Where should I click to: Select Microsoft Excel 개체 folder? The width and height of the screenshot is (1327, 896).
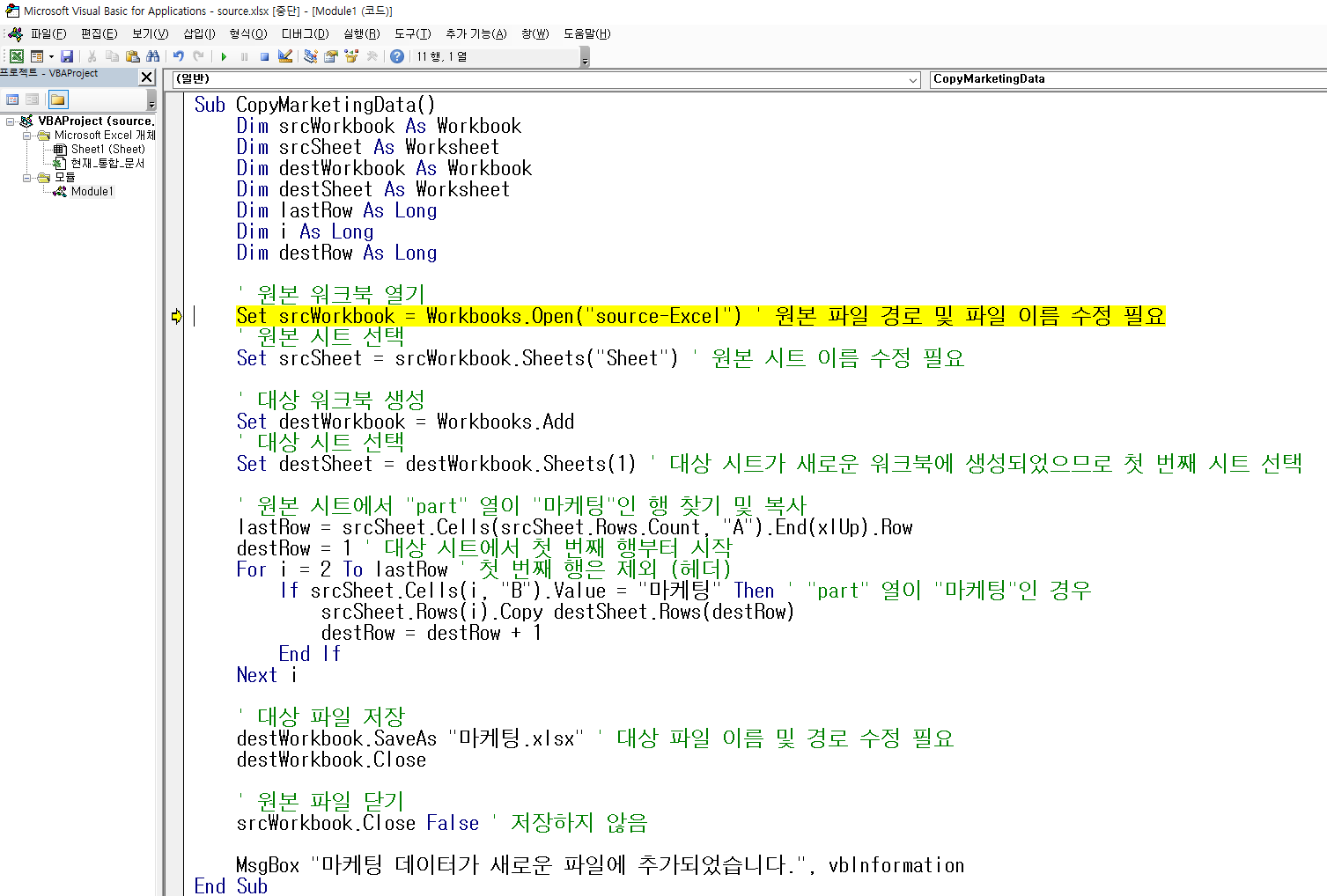[105, 136]
